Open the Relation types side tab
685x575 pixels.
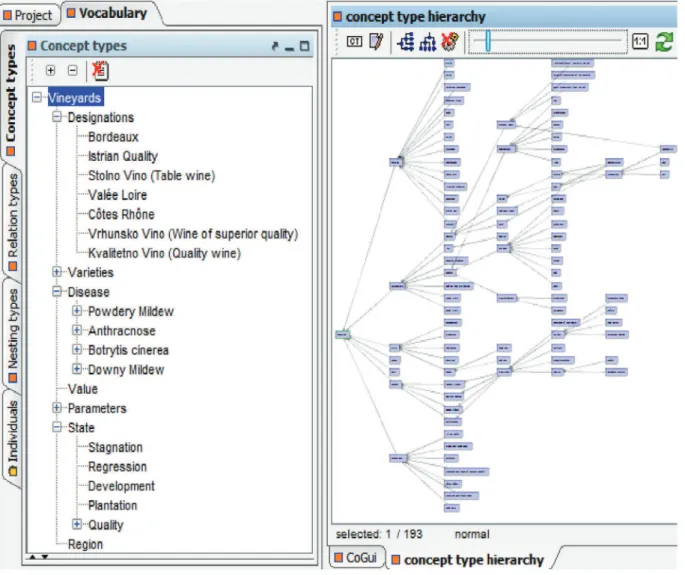coord(12,222)
